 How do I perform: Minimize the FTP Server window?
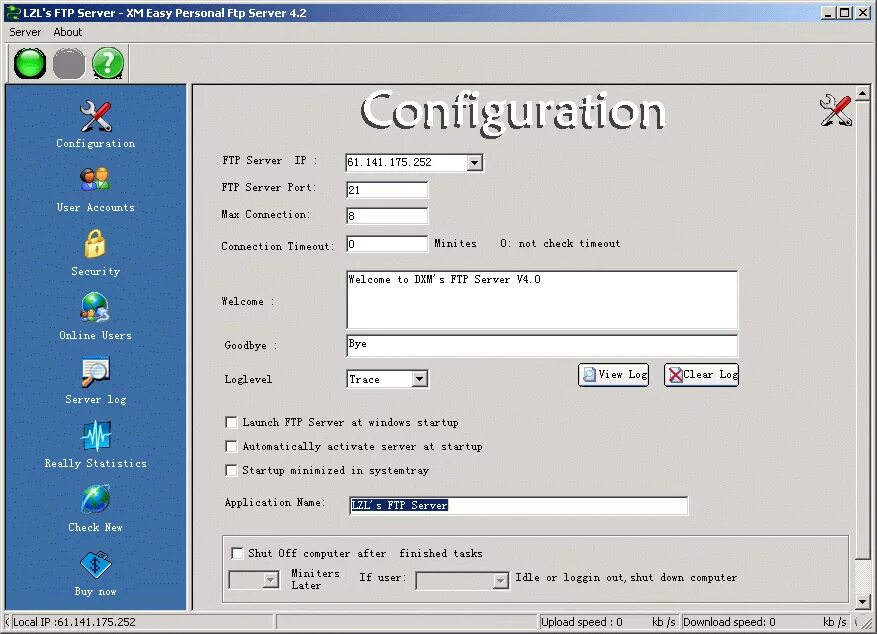pos(828,13)
